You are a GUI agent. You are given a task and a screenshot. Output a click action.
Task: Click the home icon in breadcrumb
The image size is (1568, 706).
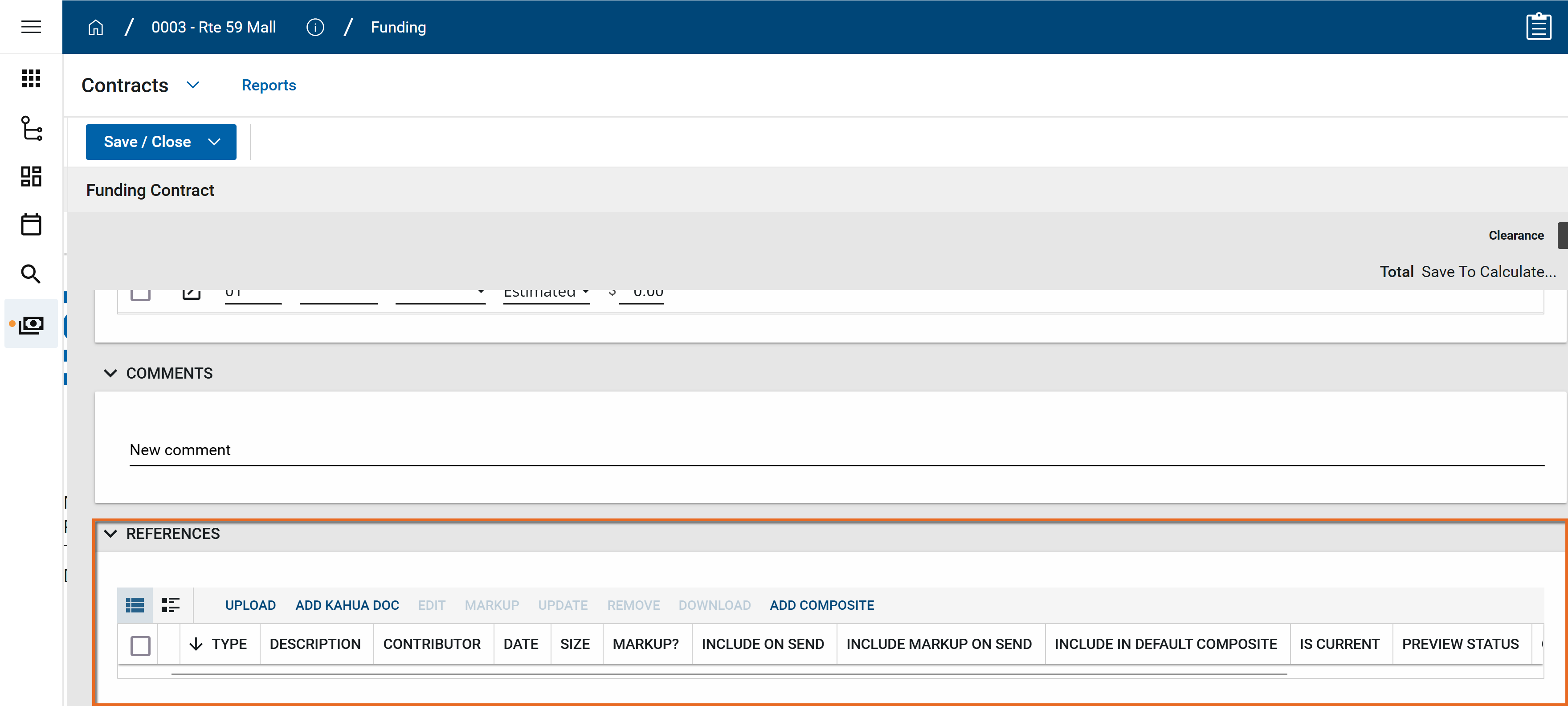click(96, 27)
